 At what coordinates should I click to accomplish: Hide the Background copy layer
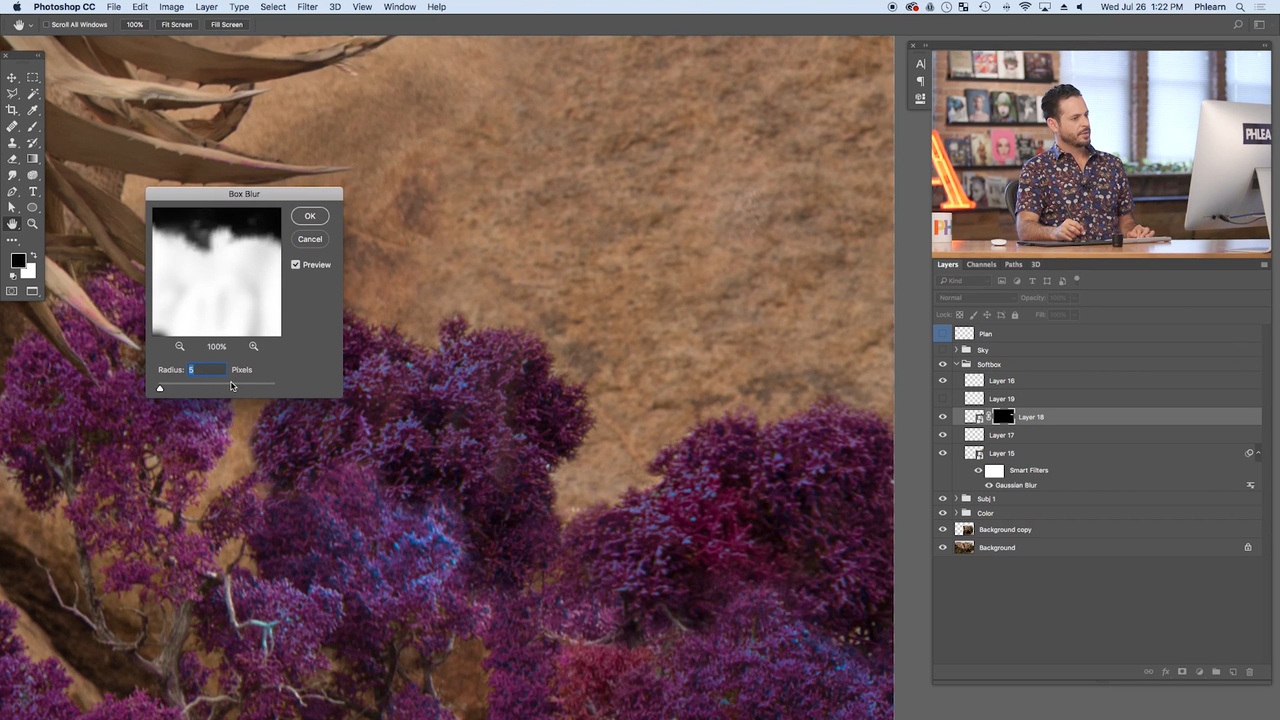pos(942,529)
